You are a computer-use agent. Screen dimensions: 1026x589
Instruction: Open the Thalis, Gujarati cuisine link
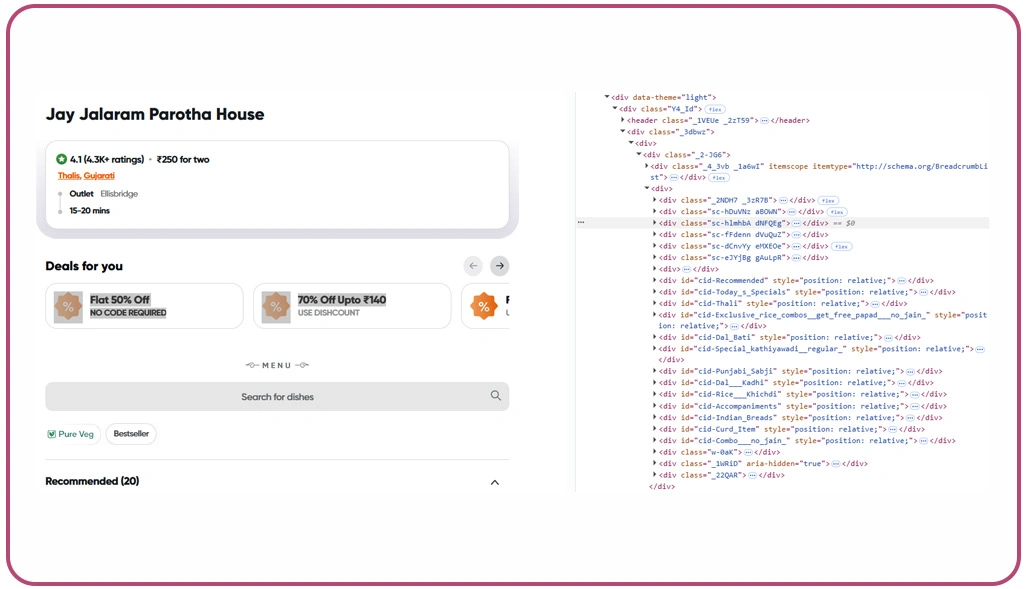86,175
